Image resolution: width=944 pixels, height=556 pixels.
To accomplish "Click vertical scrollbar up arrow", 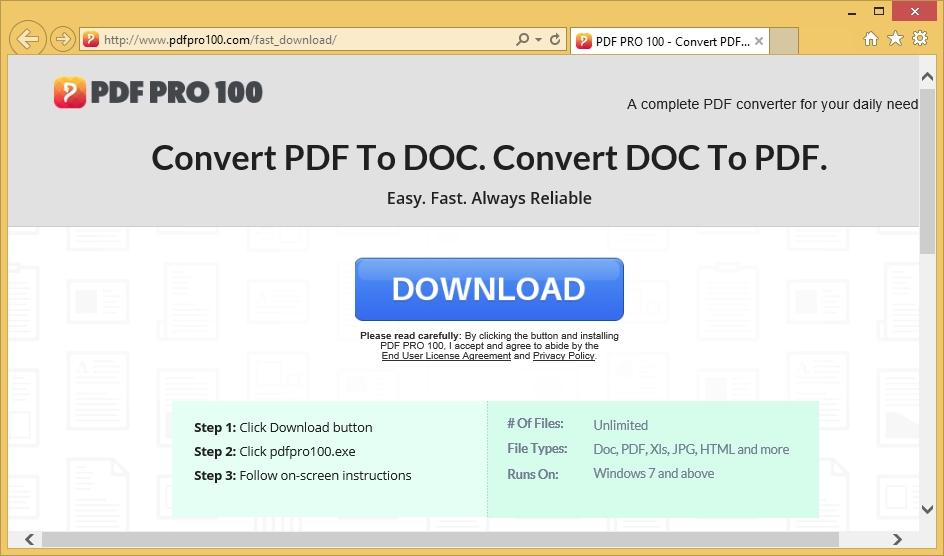I will 927,77.
